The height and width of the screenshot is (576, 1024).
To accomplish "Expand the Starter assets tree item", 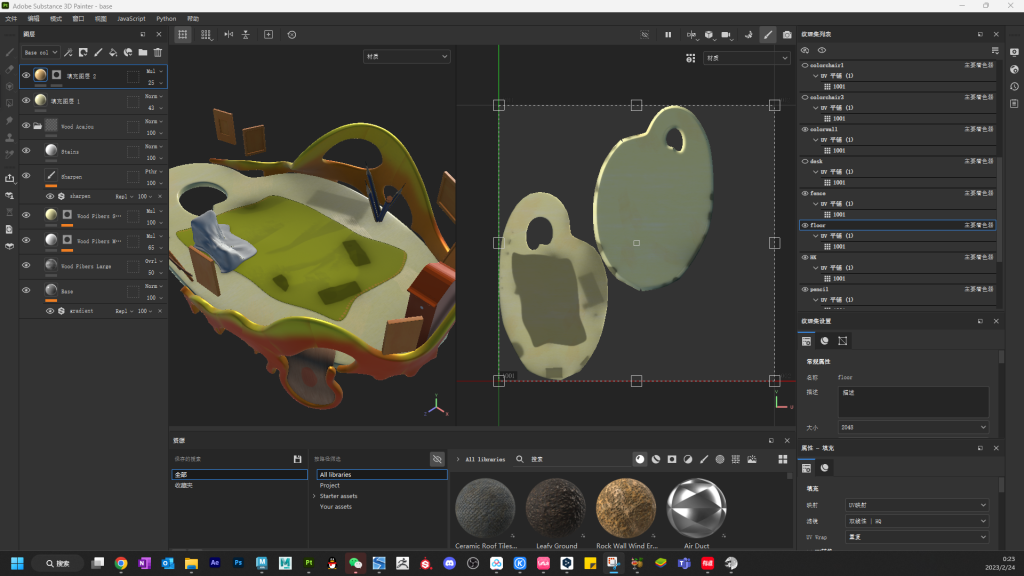I will coord(314,496).
